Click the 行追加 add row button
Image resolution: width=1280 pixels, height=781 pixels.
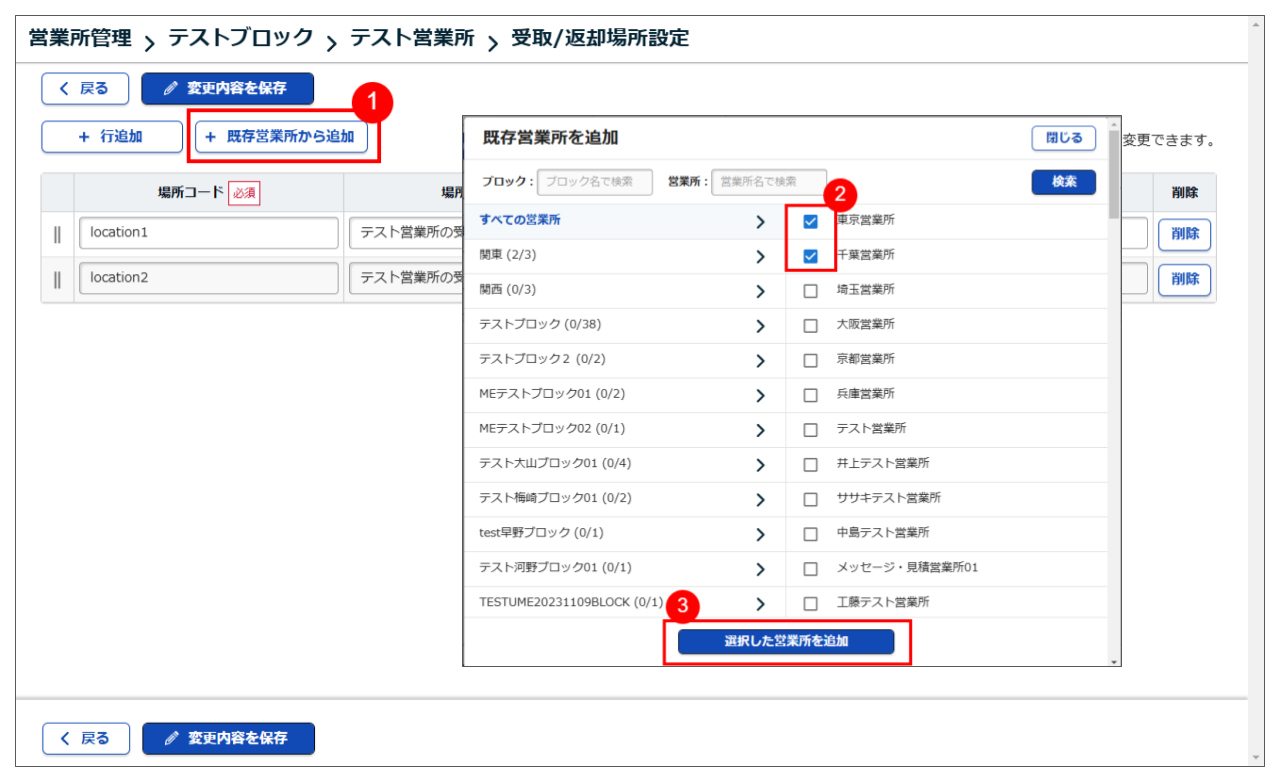pyautogui.click(x=111, y=137)
